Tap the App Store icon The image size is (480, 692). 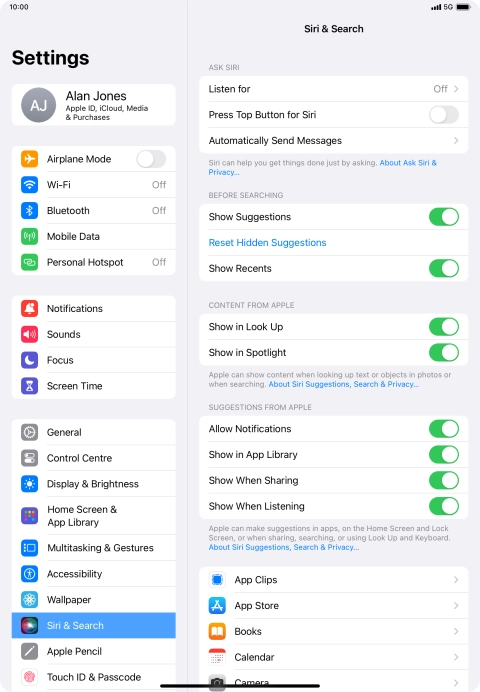coord(217,606)
